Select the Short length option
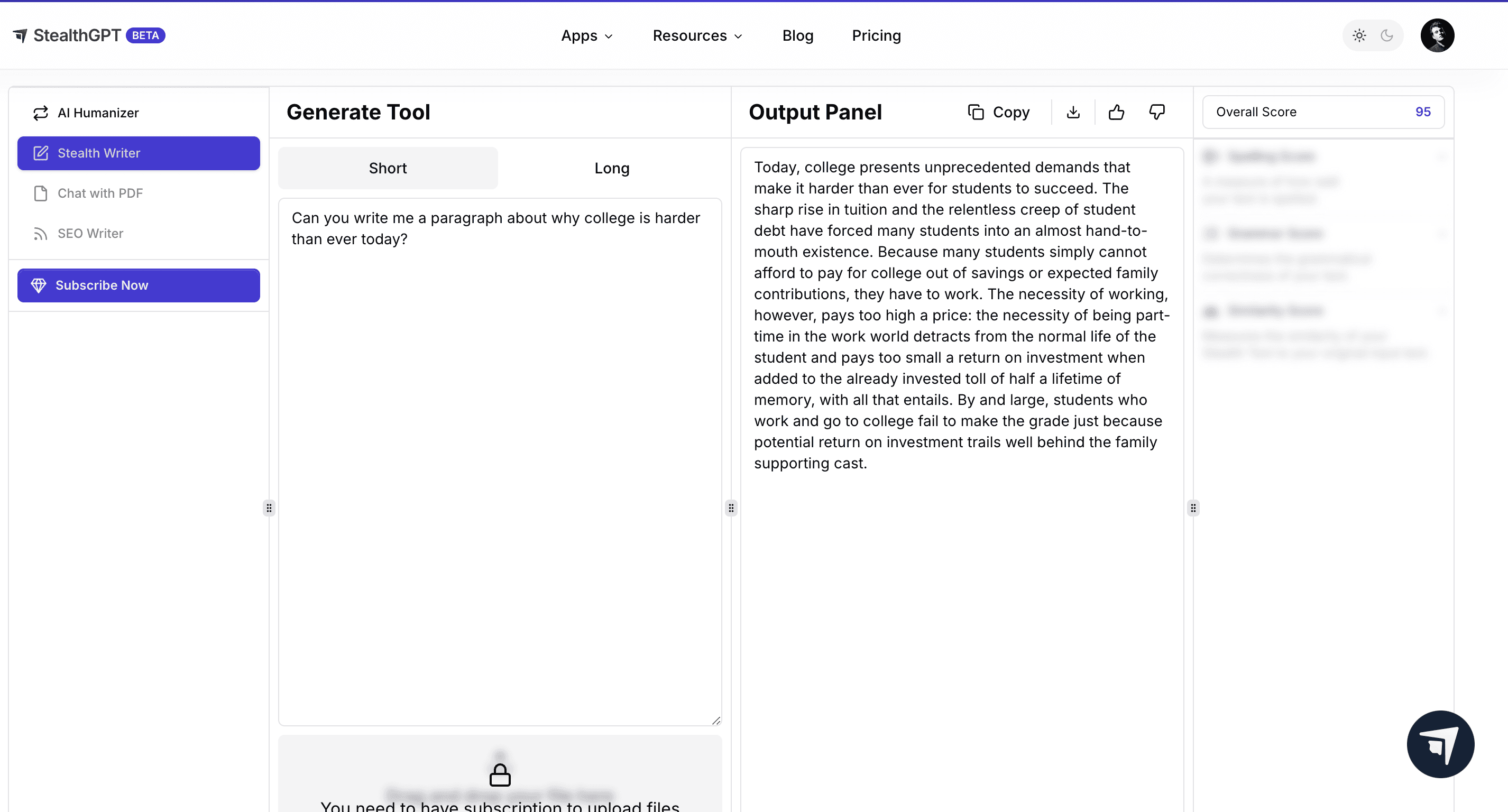1508x812 pixels. (x=388, y=168)
